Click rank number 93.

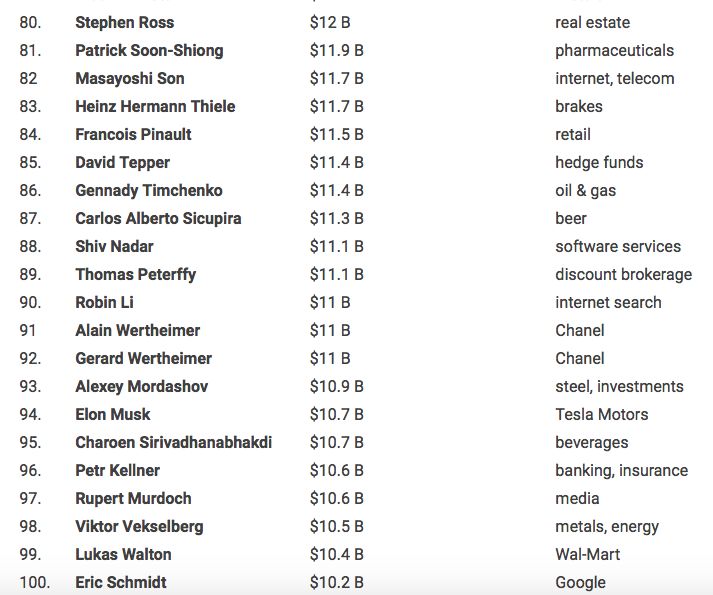30,386
